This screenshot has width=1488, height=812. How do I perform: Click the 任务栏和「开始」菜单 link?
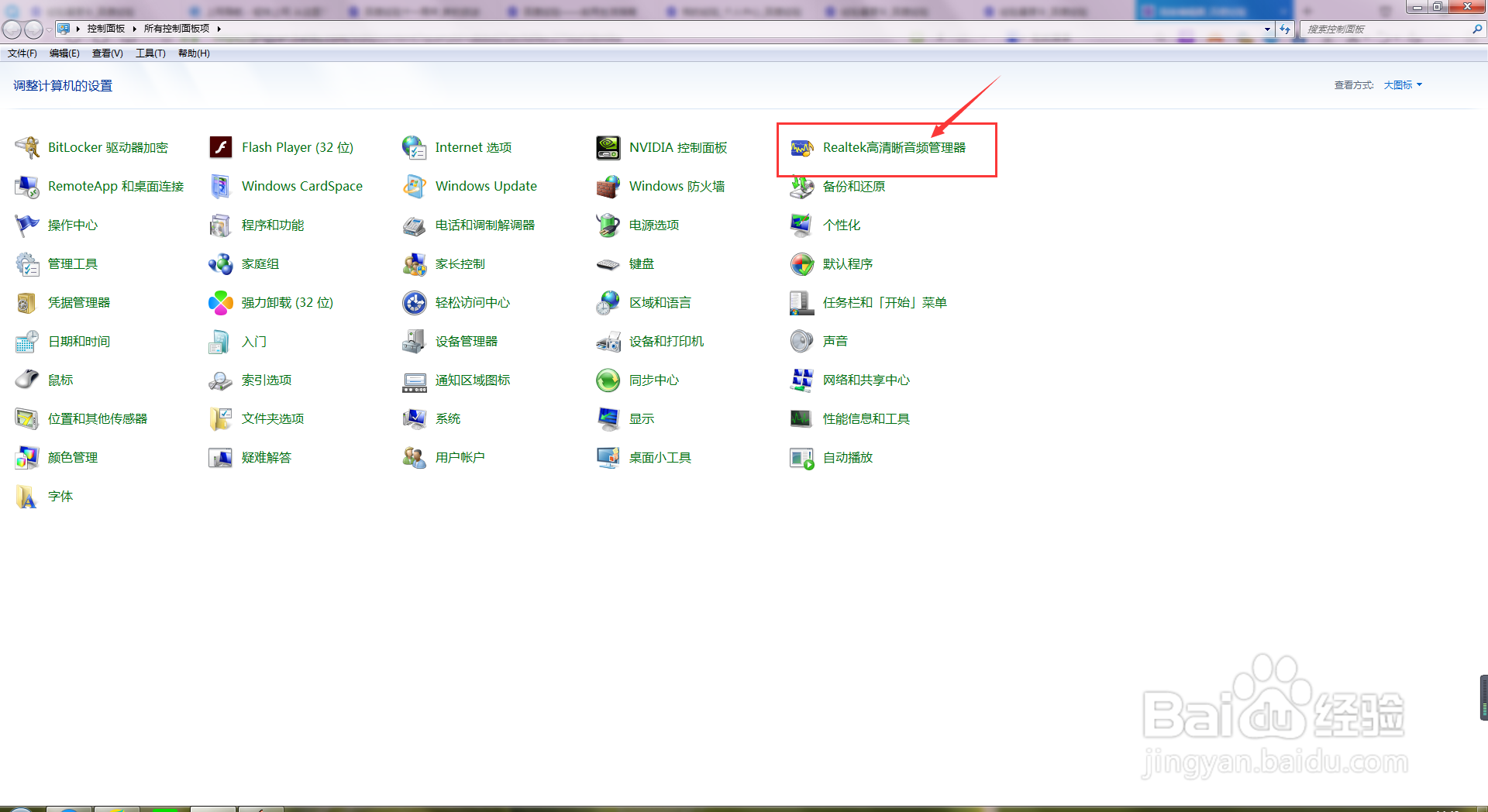pos(885,302)
